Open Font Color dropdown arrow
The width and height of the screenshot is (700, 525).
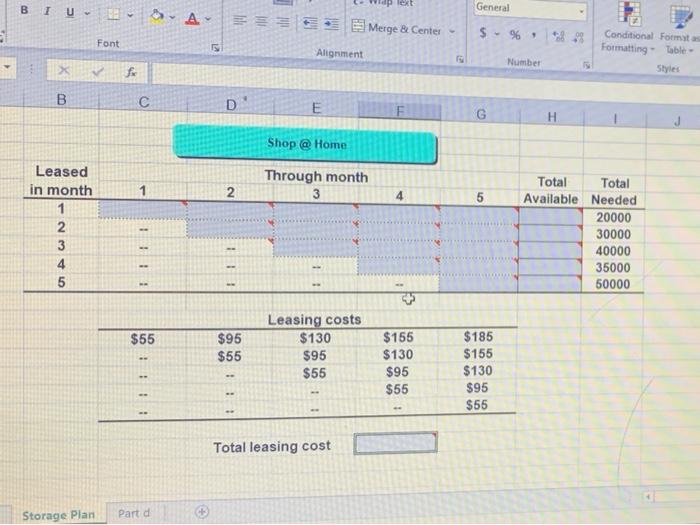click(x=208, y=19)
